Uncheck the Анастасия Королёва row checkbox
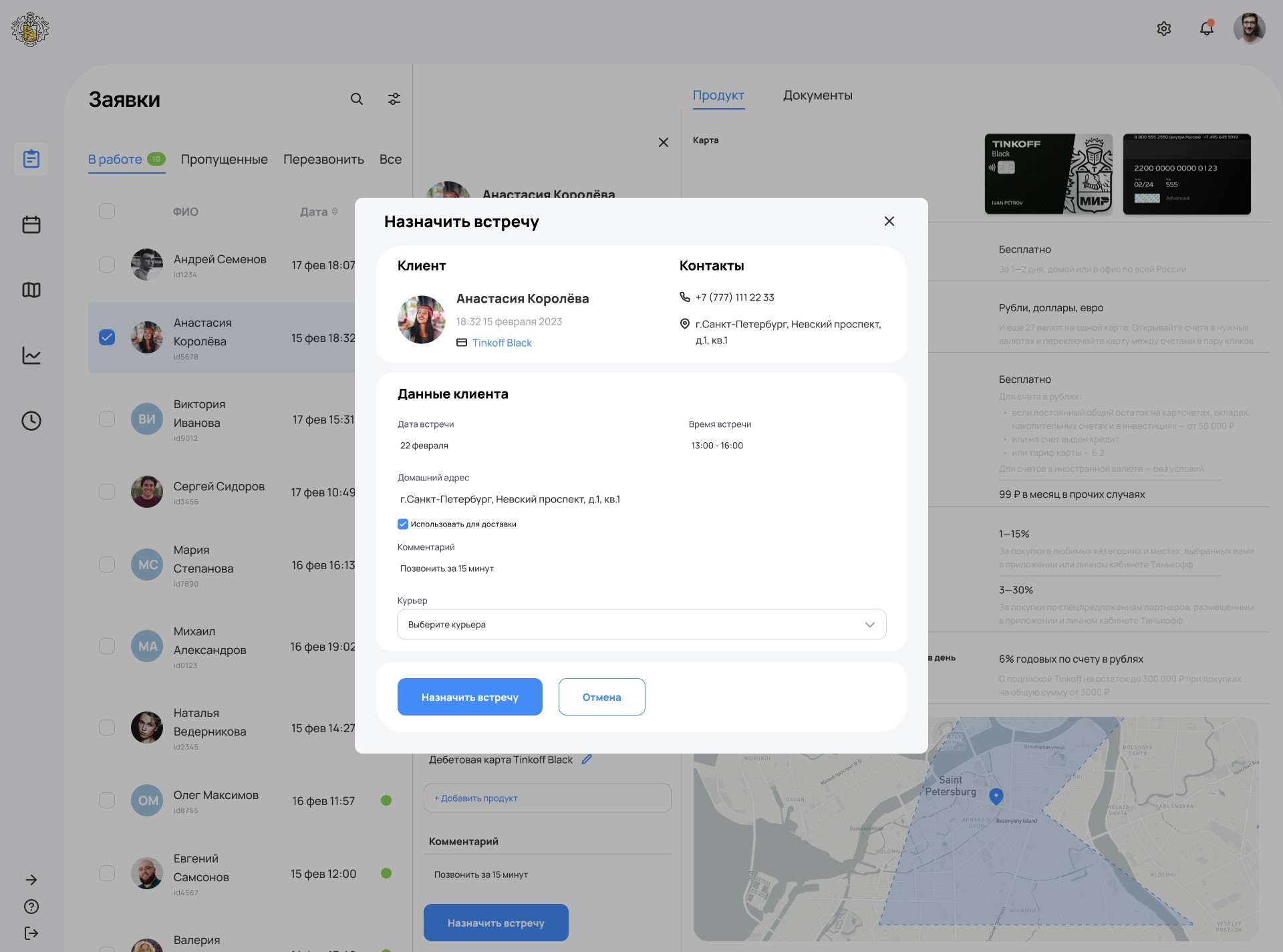This screenshot has height=952, width=1283. point(107,337)
